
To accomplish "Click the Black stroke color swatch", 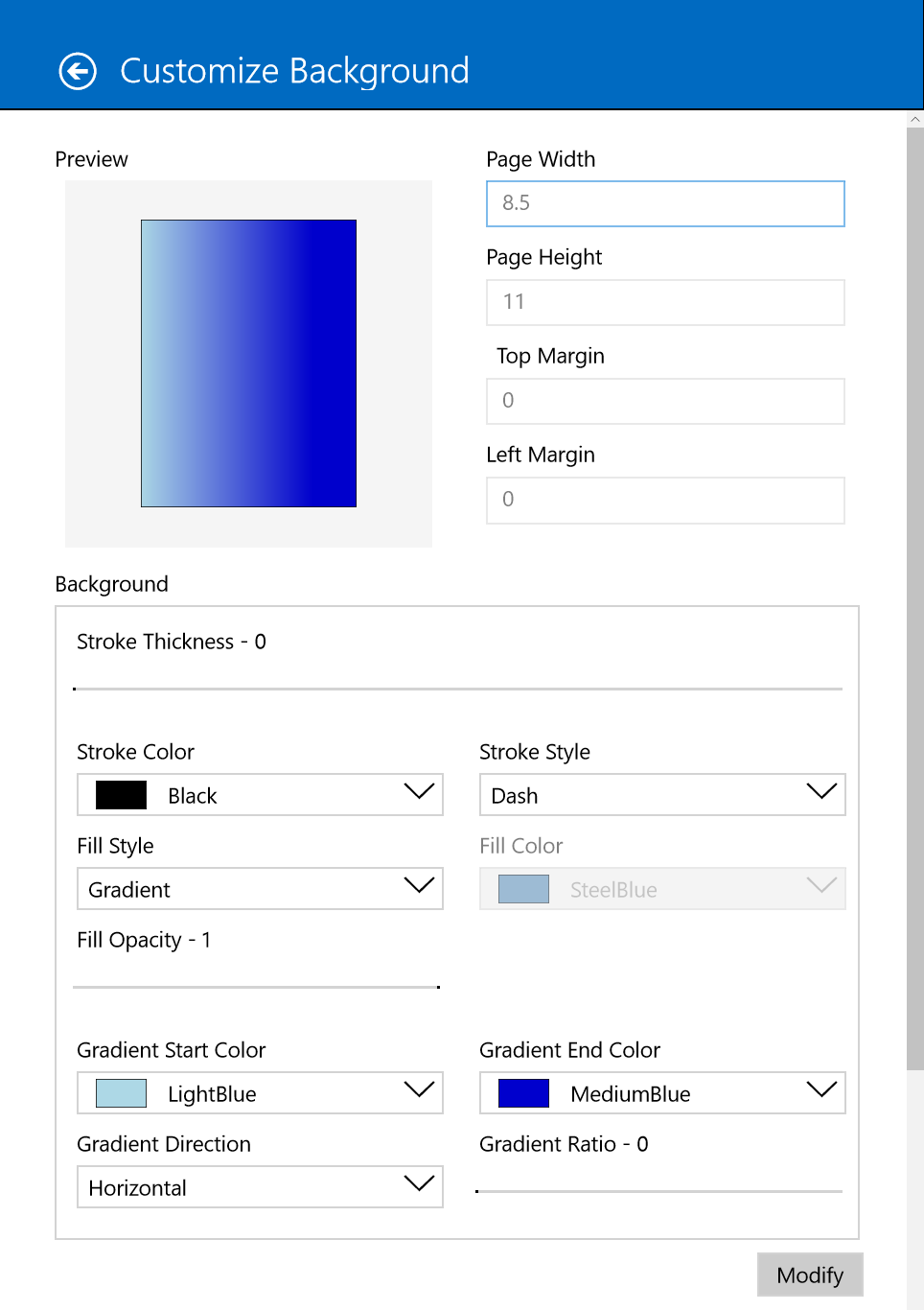I will pyautogui.click(x=121, y=795).
